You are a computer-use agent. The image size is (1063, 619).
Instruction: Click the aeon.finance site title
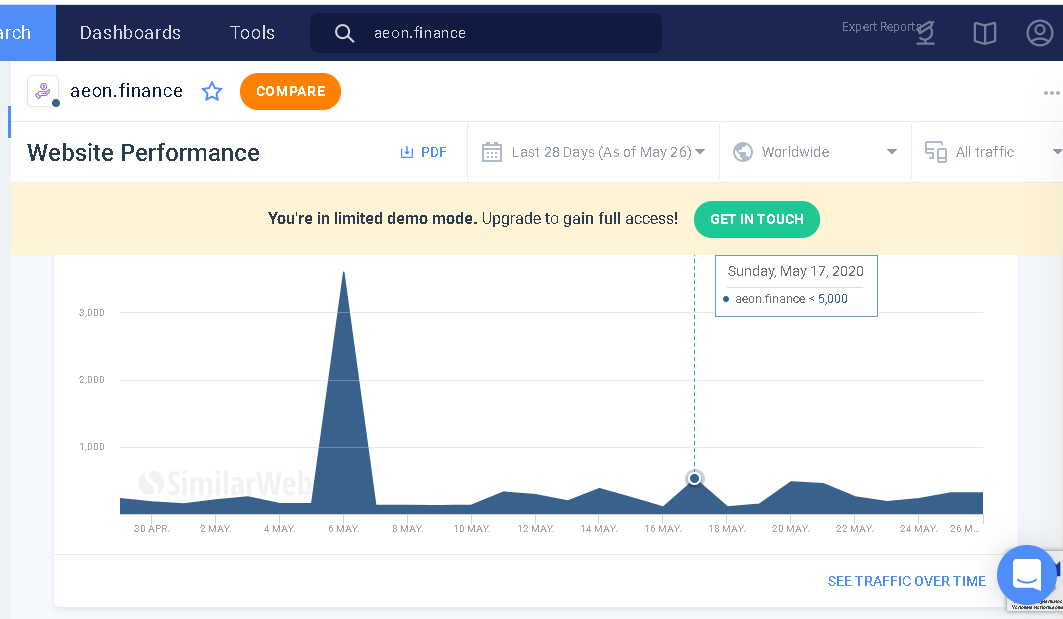point(126,91)
